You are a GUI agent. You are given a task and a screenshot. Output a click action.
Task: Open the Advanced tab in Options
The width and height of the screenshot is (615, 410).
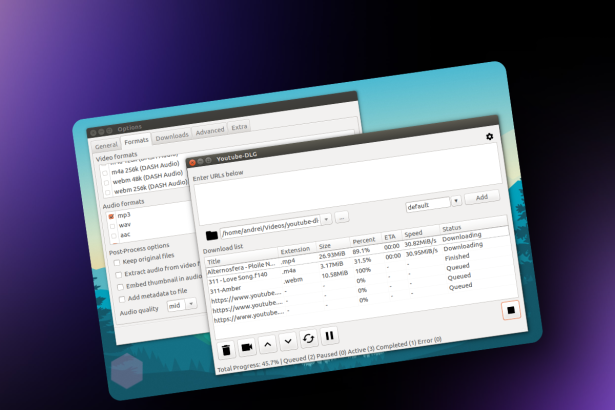point(210,131)
